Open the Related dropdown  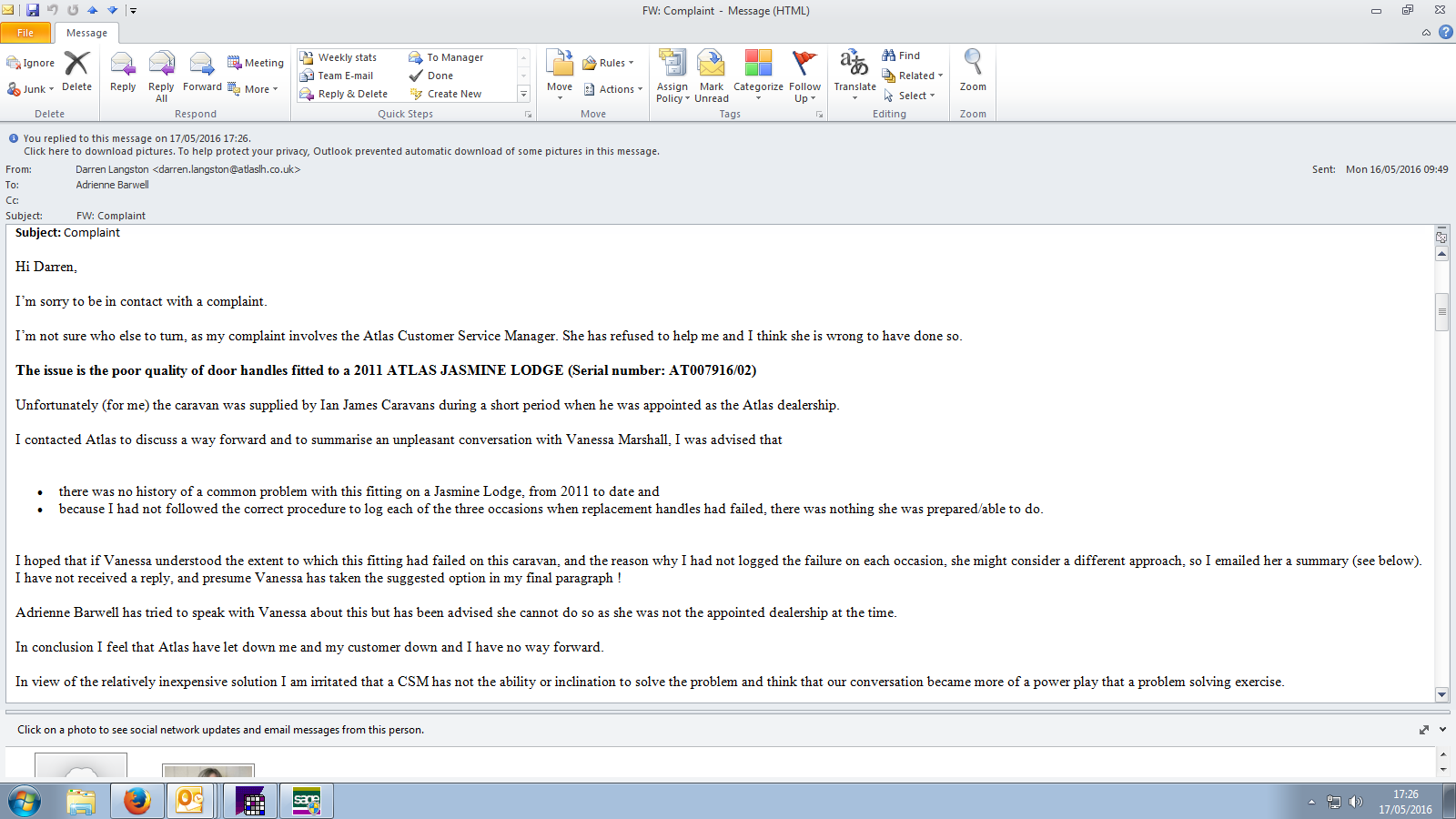coord(913,76)
